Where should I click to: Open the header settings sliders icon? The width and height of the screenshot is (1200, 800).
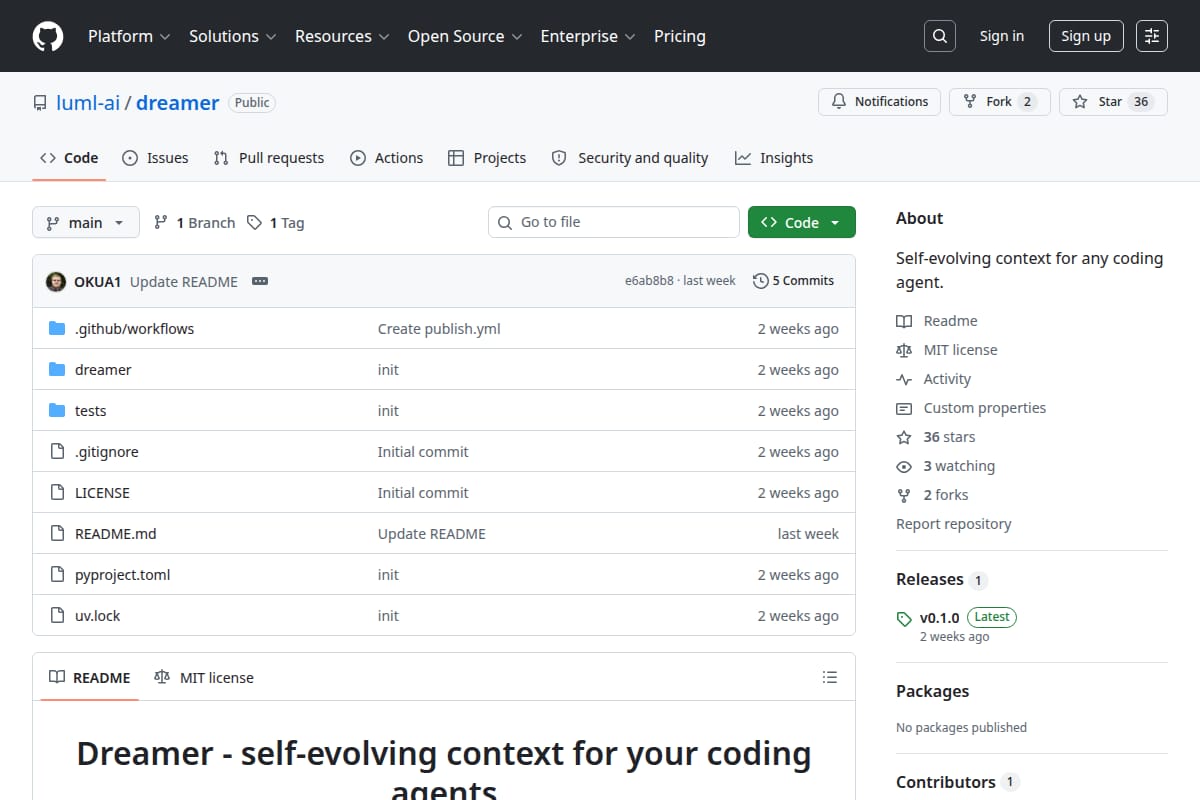pos(1152,36)
